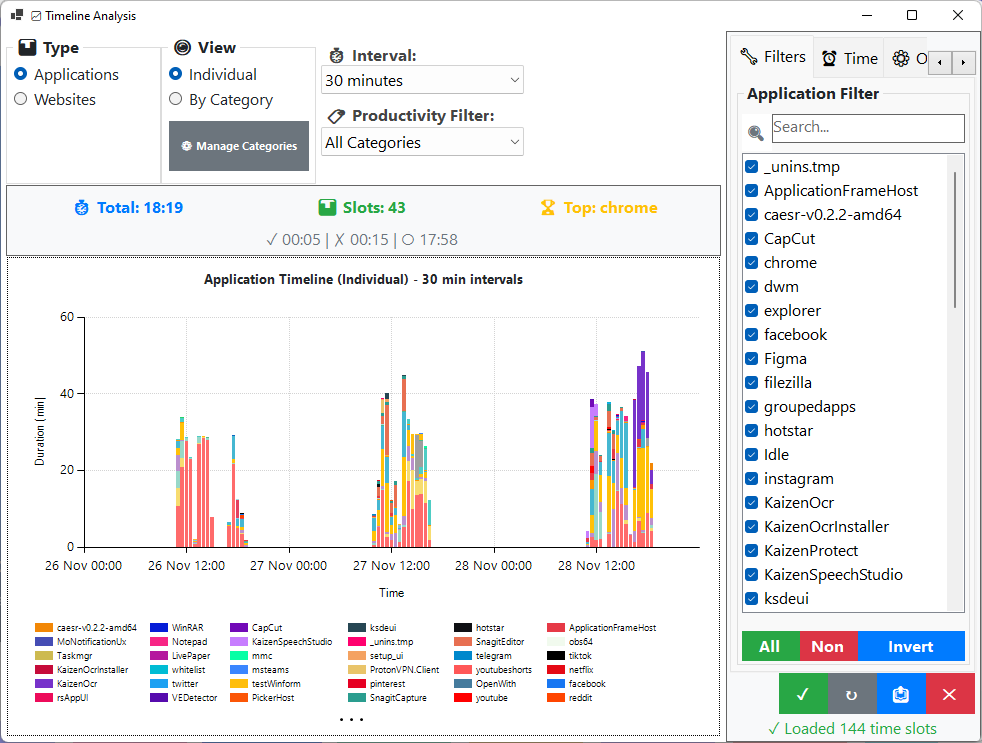Screen dimensions: 982x743
Task: Uncheck the chrome application checkbox
Action: (x=752, y=263)
